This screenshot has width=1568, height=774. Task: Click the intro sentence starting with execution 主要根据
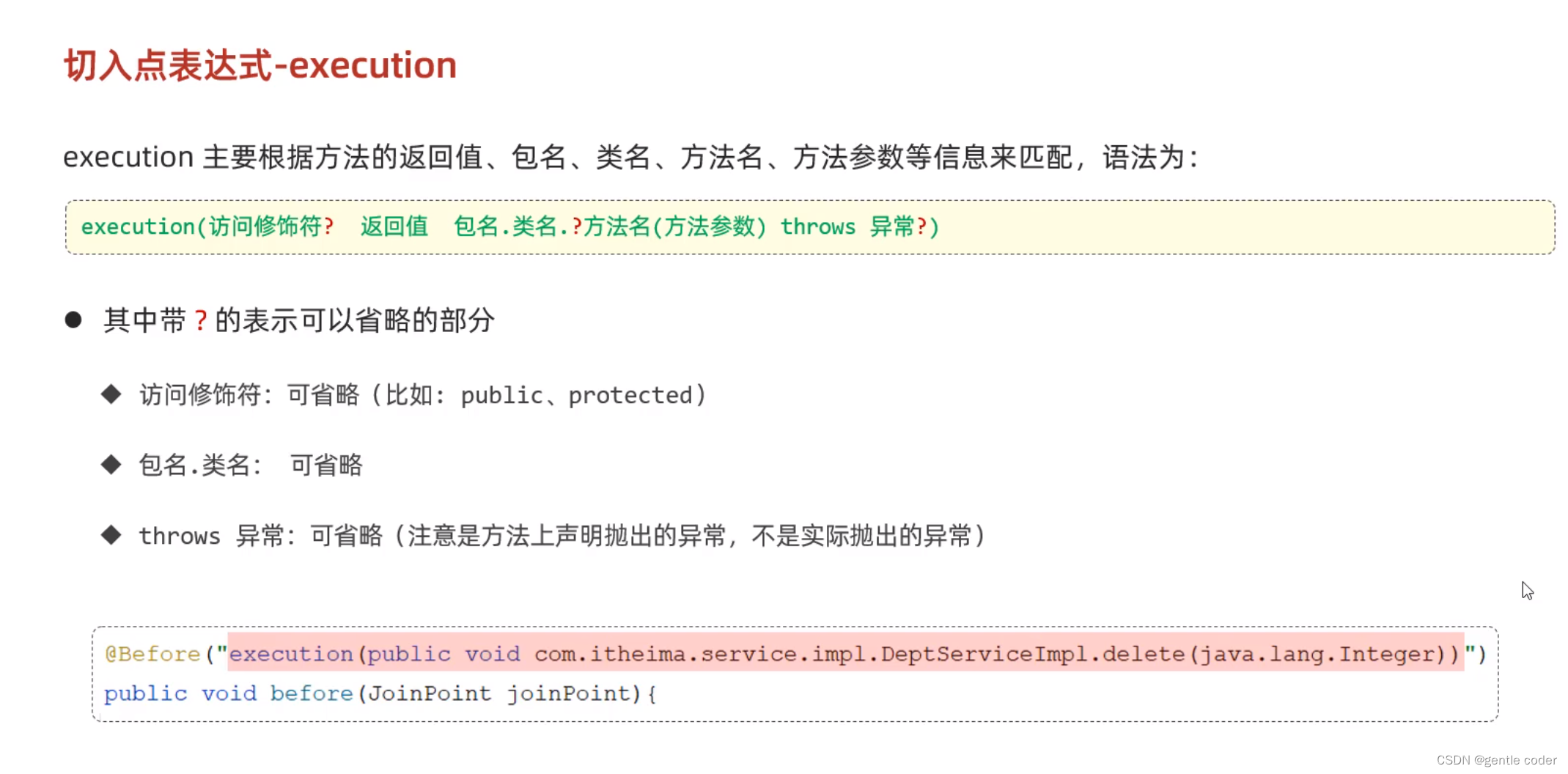pos(630,157)
